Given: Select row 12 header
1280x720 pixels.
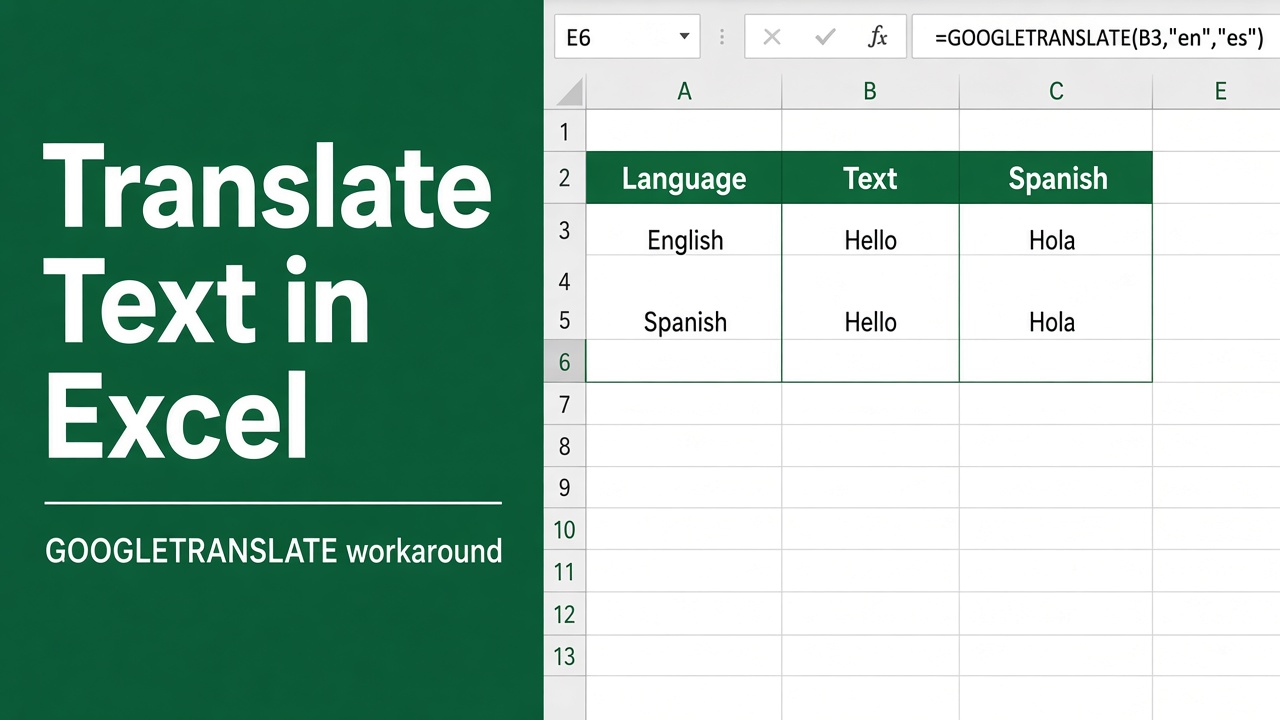Looking at the screenshot, I should pyautogui.click(x=565, y=614).
